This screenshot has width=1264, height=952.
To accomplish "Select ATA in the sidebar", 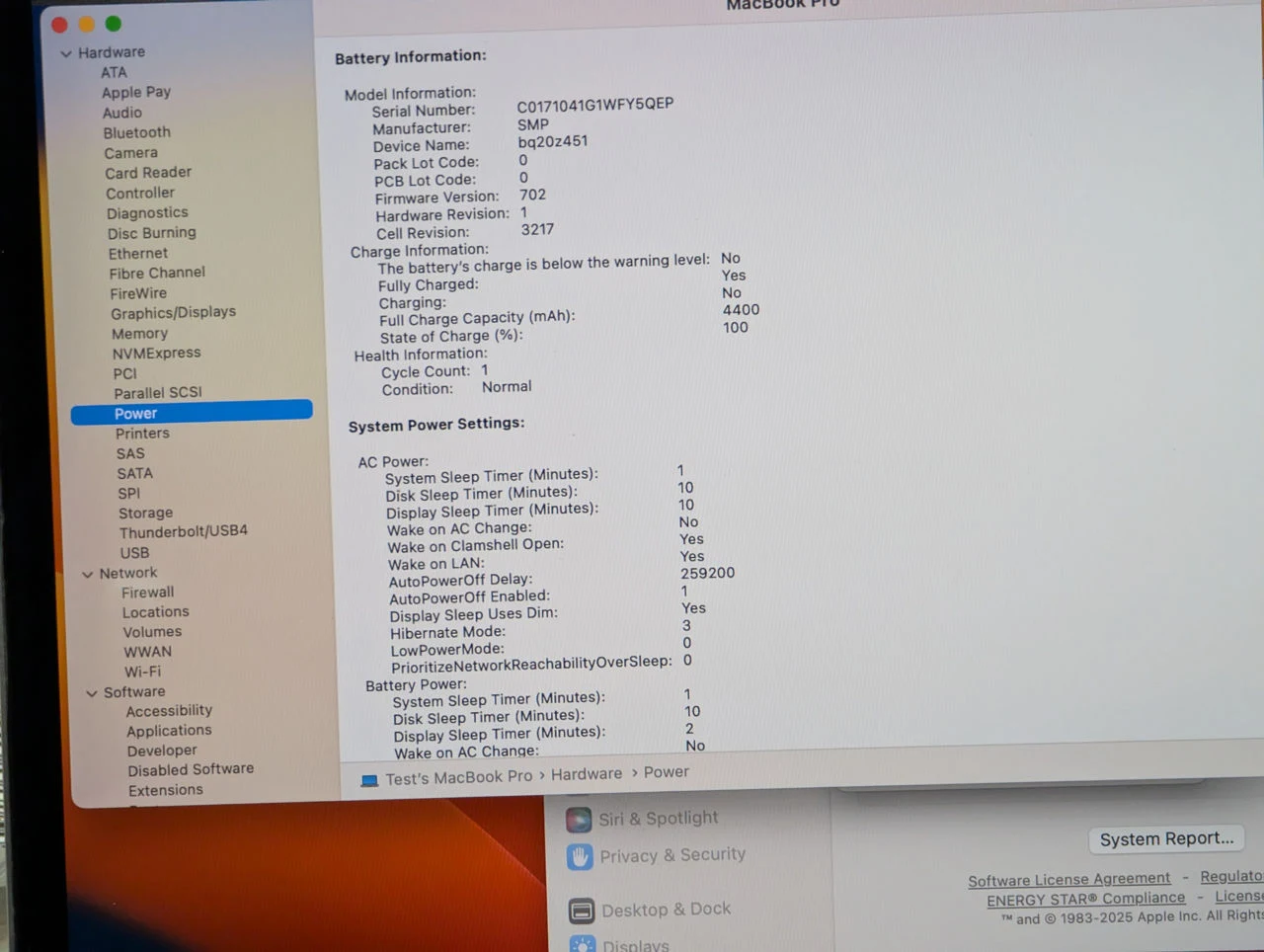I will (x=114, y=72).
